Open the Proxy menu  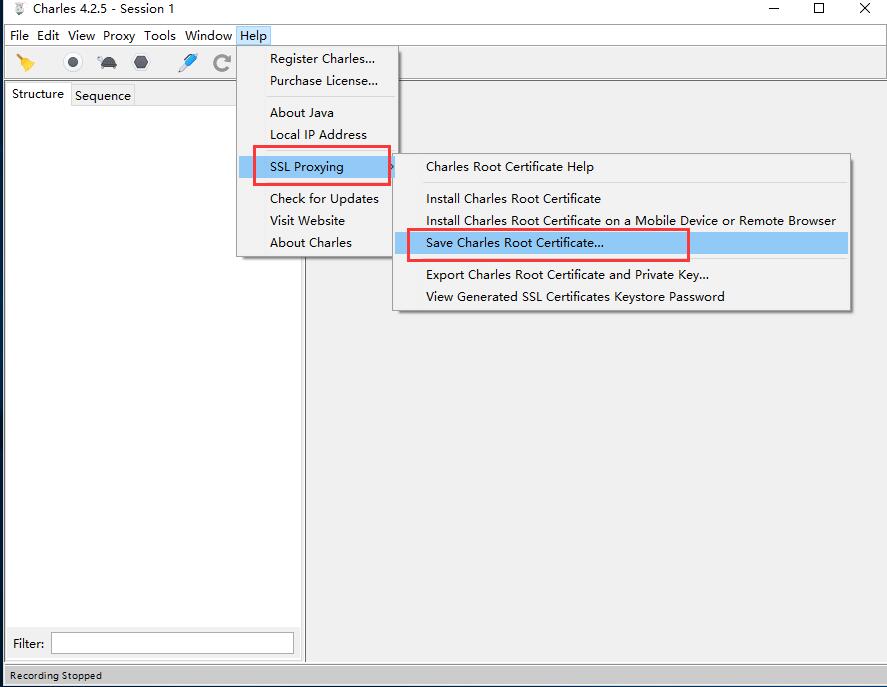[x=119, y=36]
